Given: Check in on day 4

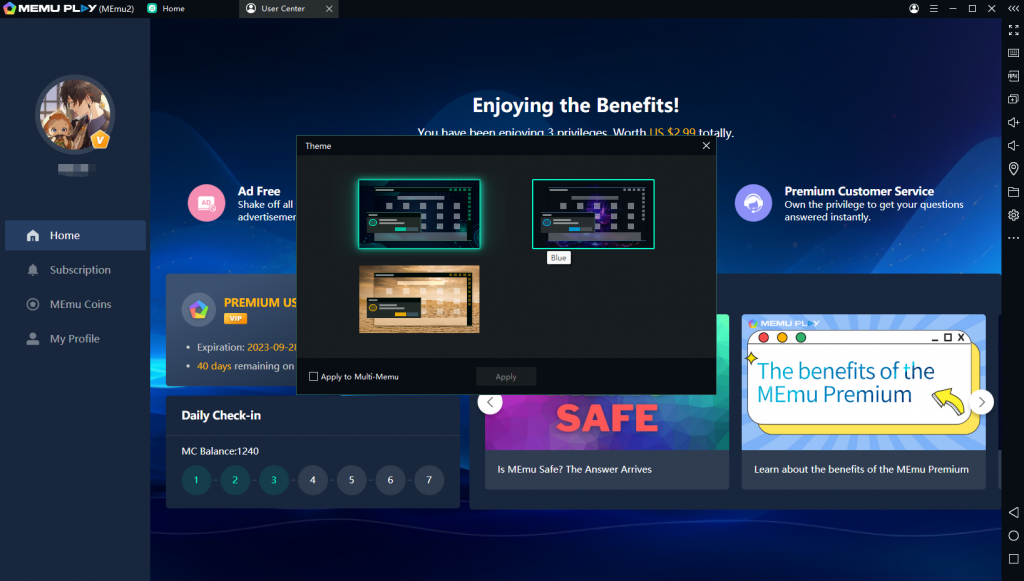Looking at the screenshot, I should click(312, 480).
